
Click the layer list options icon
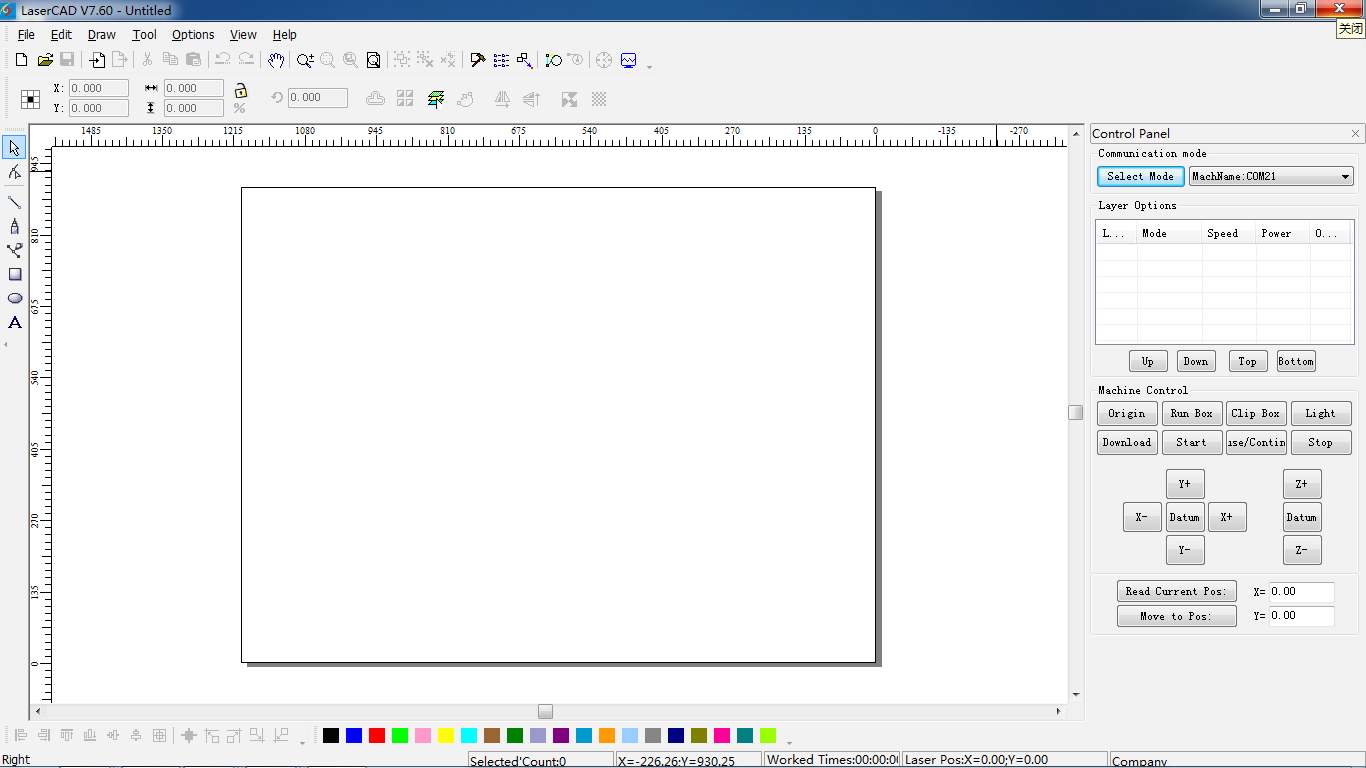(x=501, y=60)
